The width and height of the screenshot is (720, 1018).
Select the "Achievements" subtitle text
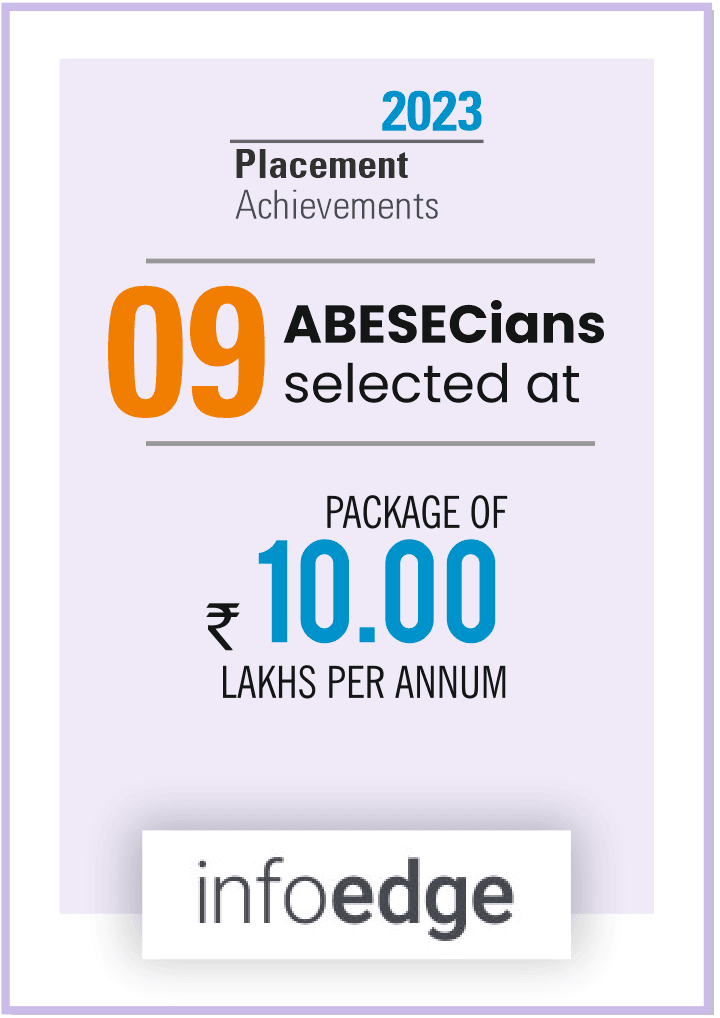(x=337, y=206)
